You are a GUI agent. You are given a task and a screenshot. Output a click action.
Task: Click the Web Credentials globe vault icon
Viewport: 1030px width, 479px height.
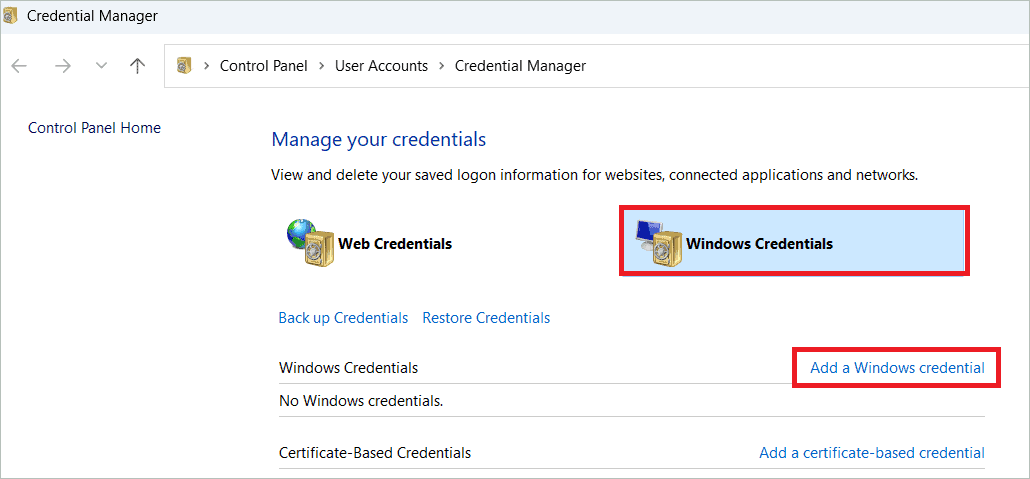tap(310, 243)
